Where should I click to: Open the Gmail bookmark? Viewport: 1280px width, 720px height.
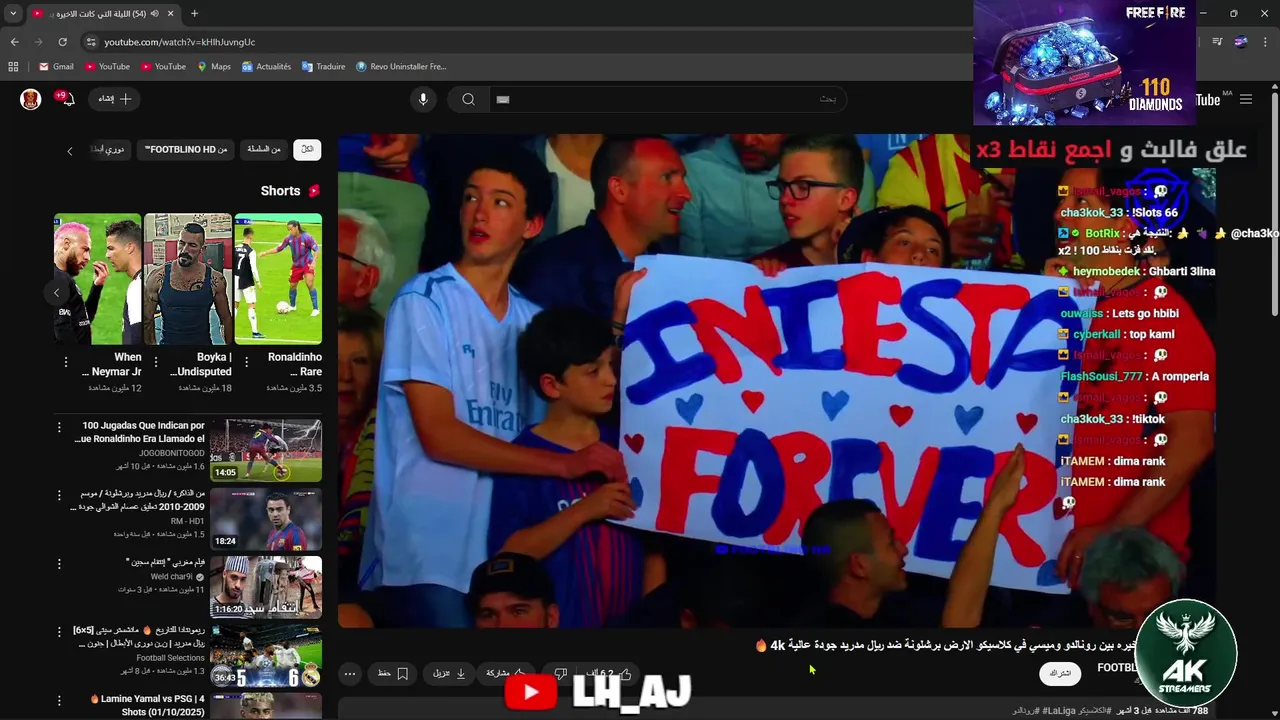pyautogui.click(x=56, y=67)
